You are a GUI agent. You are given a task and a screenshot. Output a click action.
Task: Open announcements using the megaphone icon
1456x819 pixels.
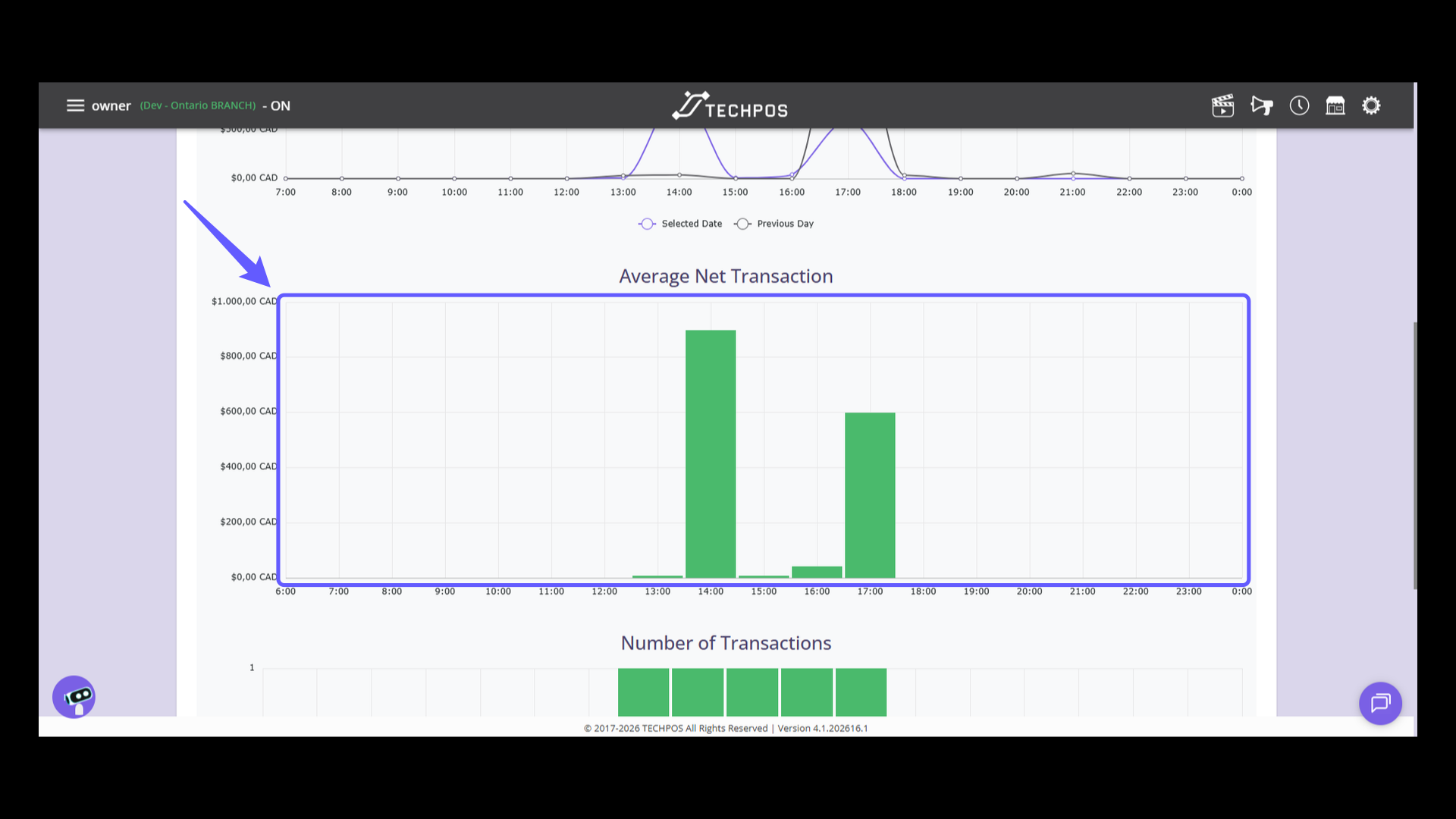(x=1262, y=105)
